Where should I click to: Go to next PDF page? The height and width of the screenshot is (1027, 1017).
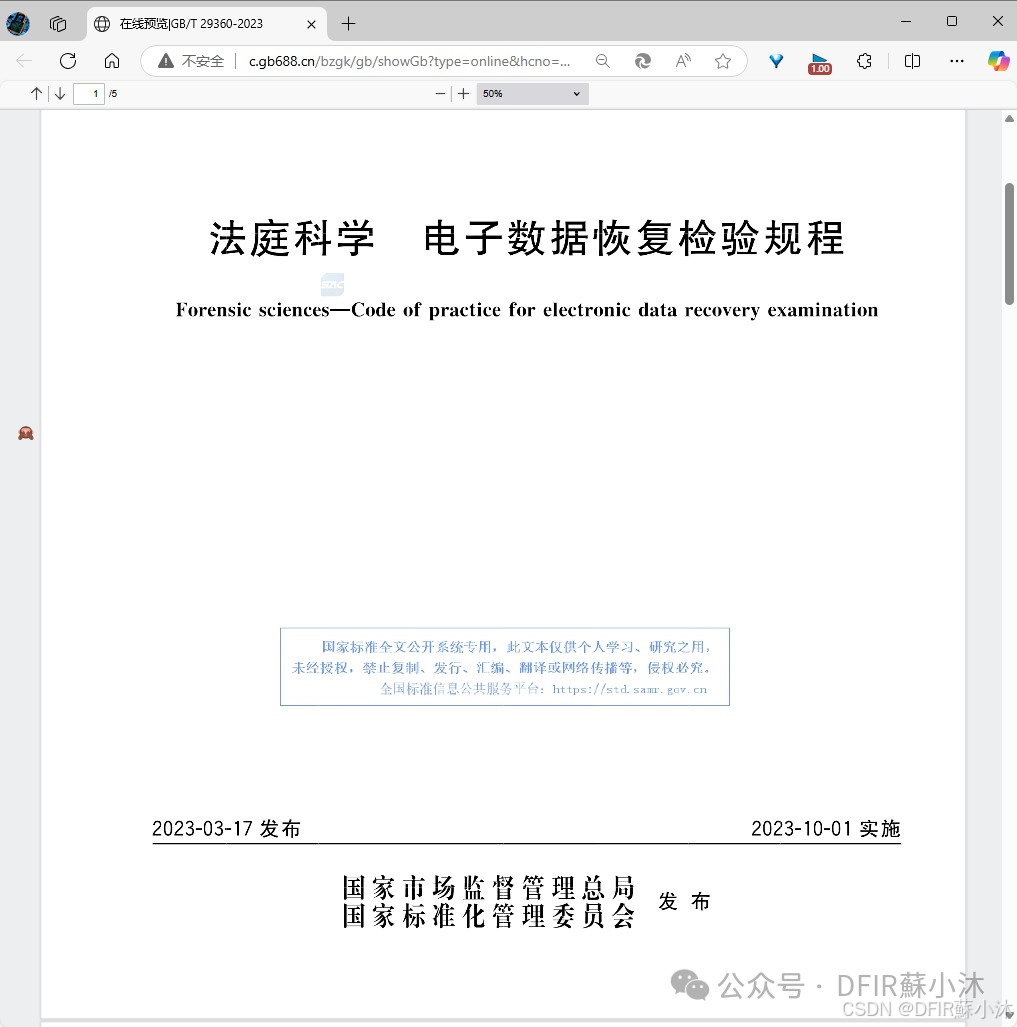click(60, 94)
